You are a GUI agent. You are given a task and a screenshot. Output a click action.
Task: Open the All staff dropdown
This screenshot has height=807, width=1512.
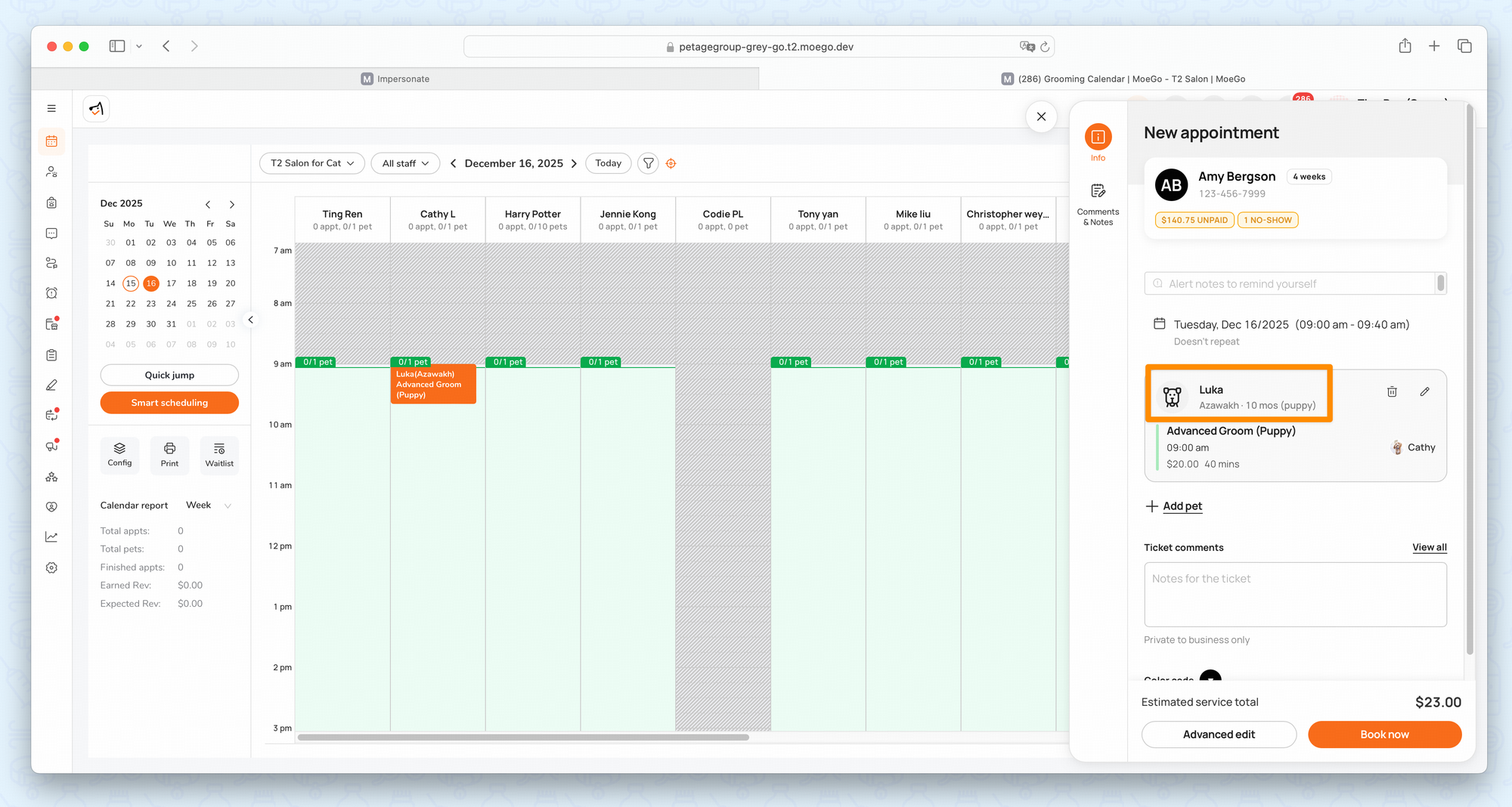coord(405,163)
